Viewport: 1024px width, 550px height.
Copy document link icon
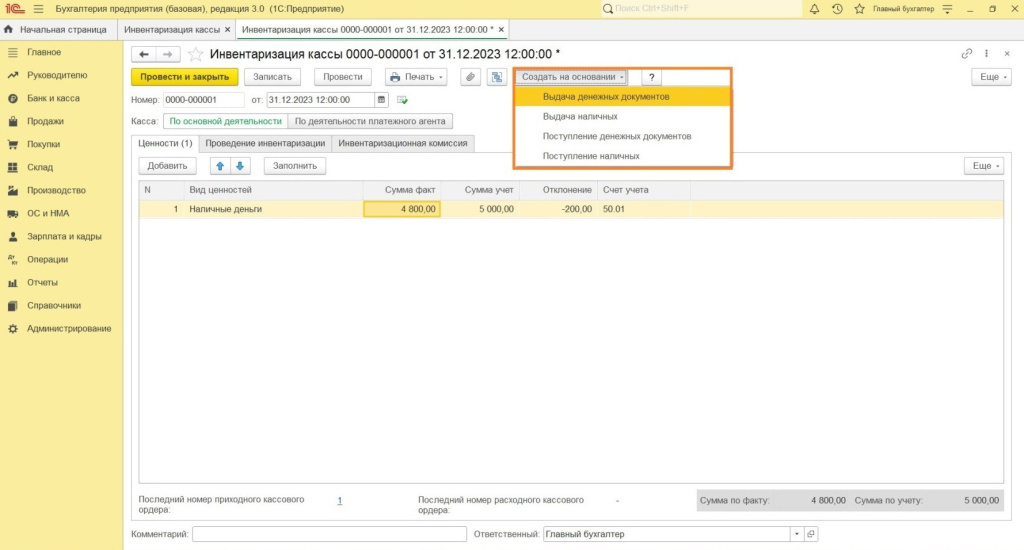click(x=967, y=54)
